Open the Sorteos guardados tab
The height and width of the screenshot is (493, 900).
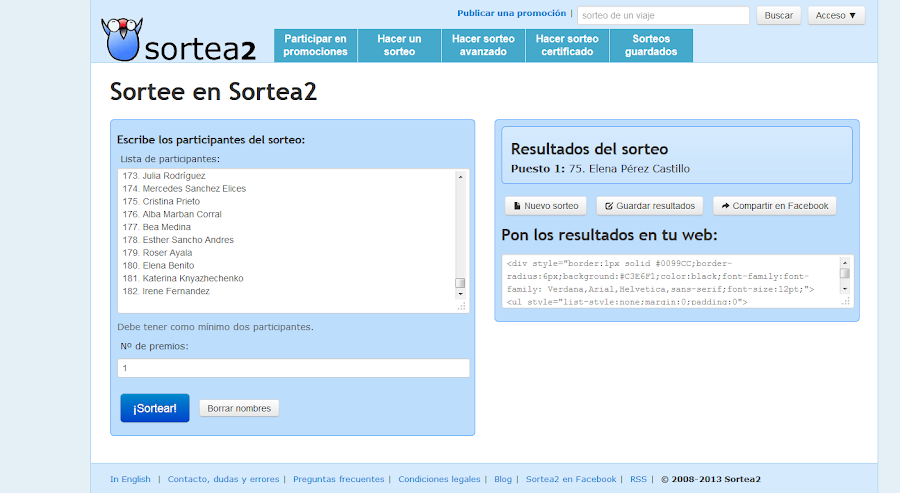(x=651, y=45)
